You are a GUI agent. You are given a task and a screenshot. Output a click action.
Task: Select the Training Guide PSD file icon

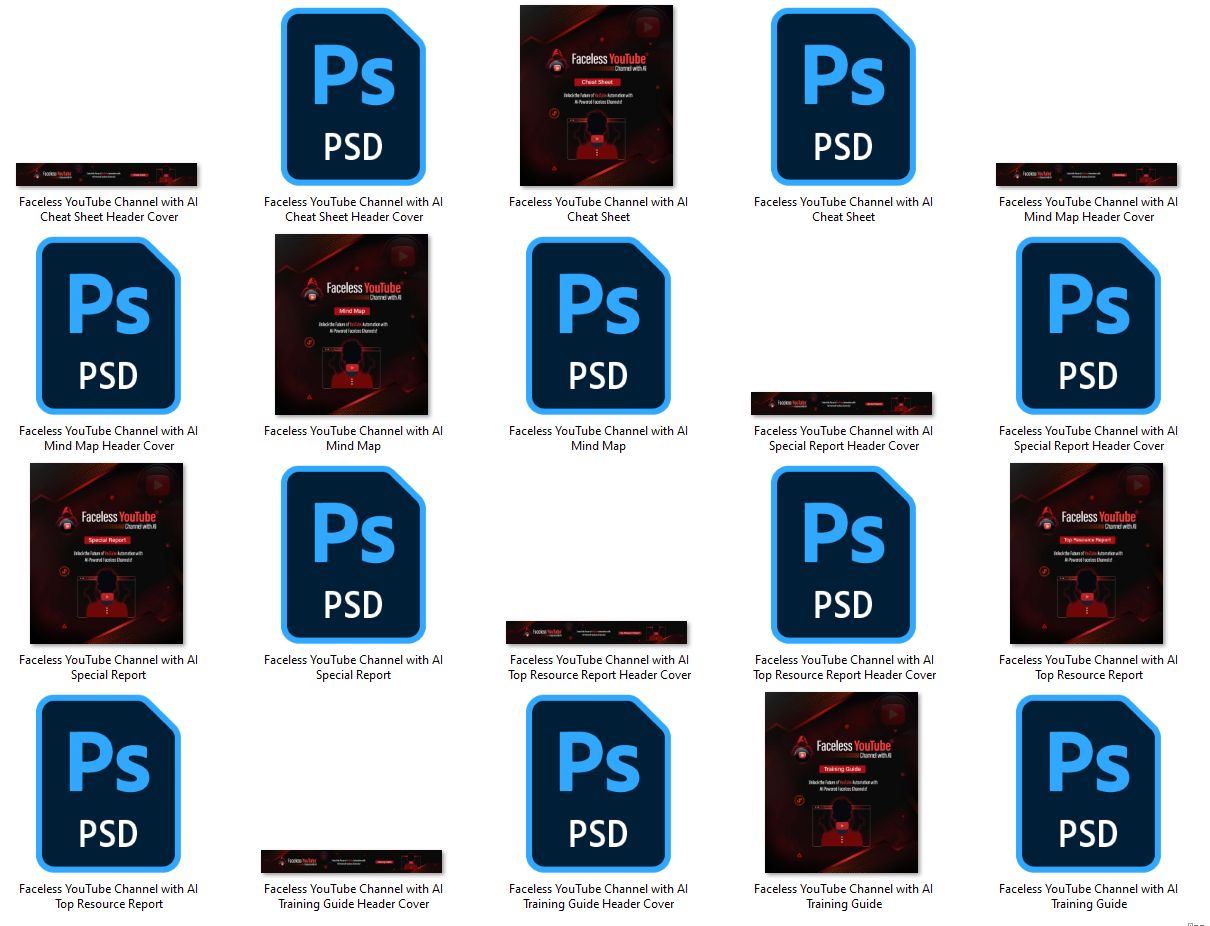1088,783
